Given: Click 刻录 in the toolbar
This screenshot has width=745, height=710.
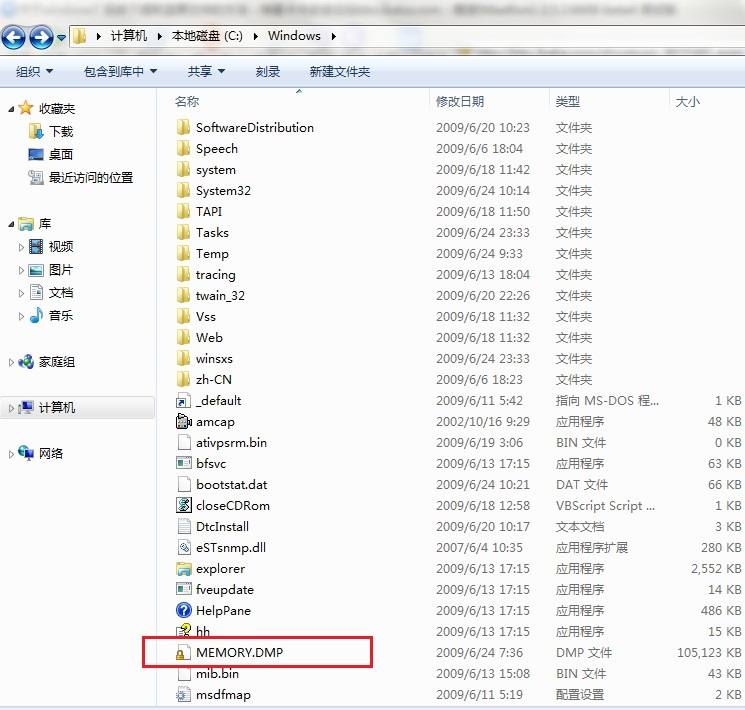Looking at the screenshot, I should click(267, 72).
